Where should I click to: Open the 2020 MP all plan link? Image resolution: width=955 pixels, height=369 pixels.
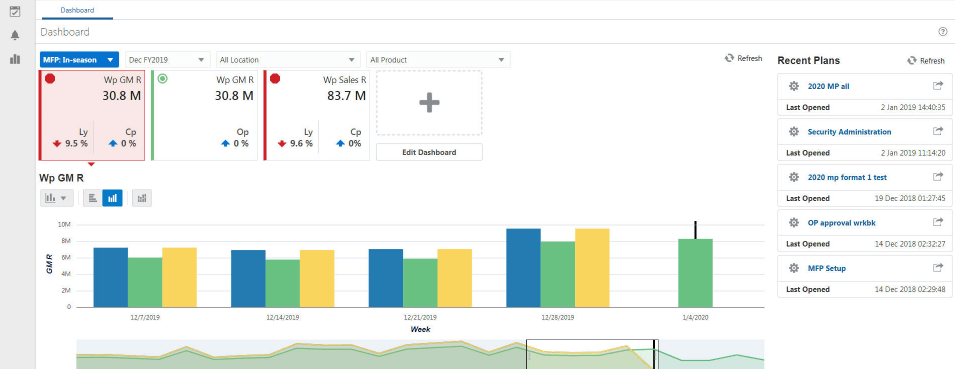(828, 86)
